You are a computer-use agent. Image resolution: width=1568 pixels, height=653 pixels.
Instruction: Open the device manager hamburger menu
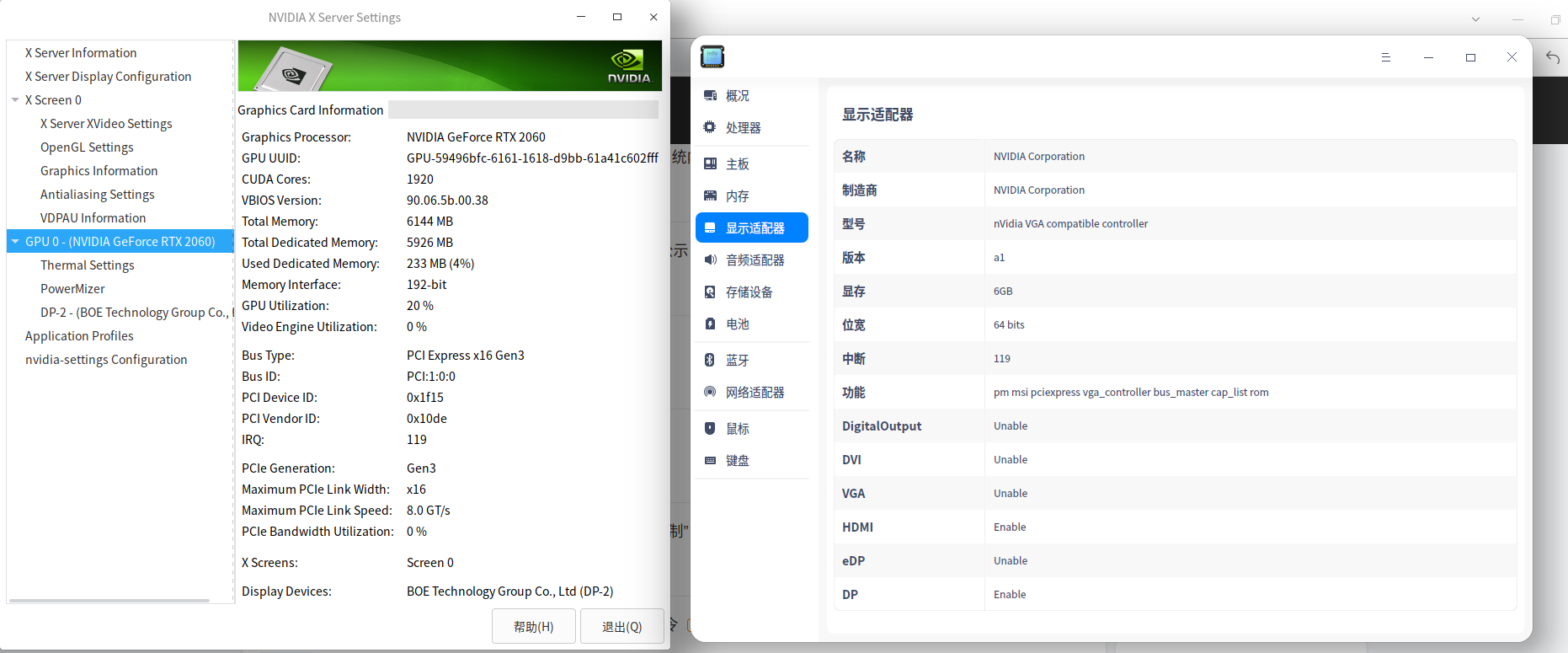1385,57
